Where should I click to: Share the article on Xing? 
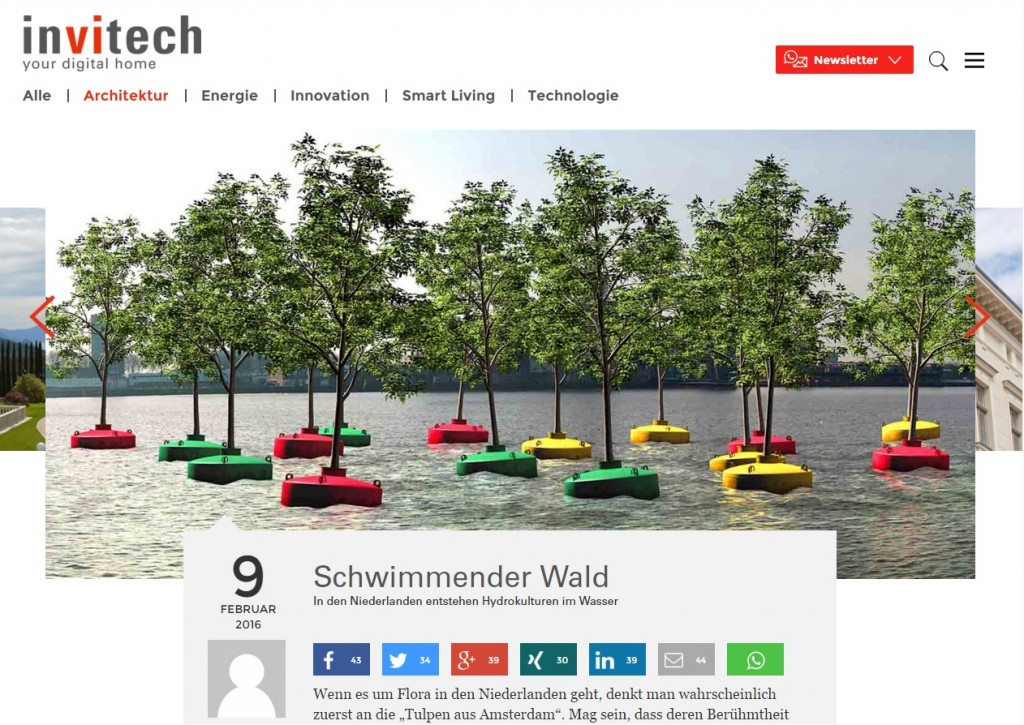(x=548, y=660)
